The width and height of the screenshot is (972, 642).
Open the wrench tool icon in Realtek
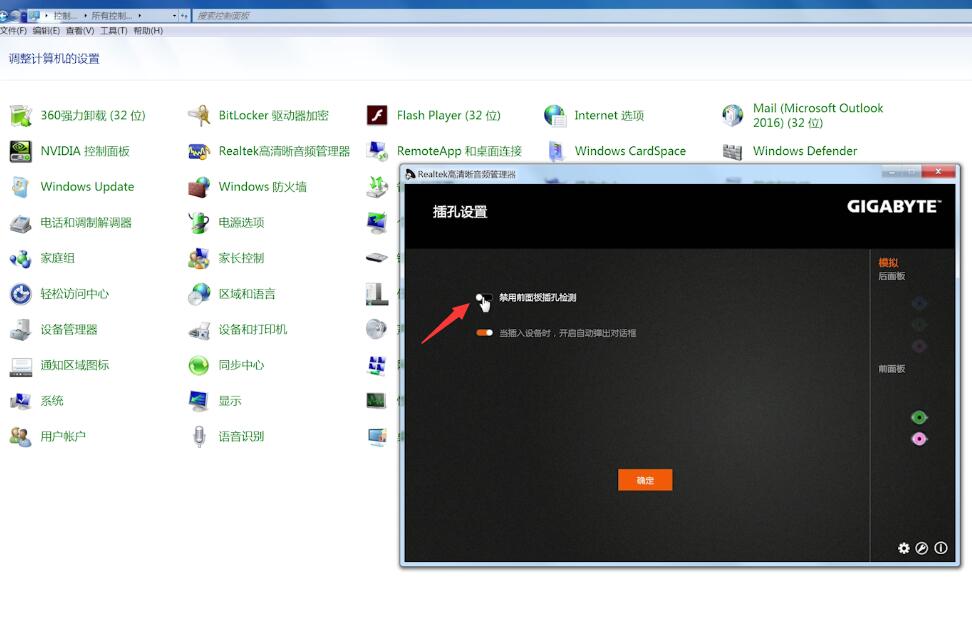click(x=922, y=548)
